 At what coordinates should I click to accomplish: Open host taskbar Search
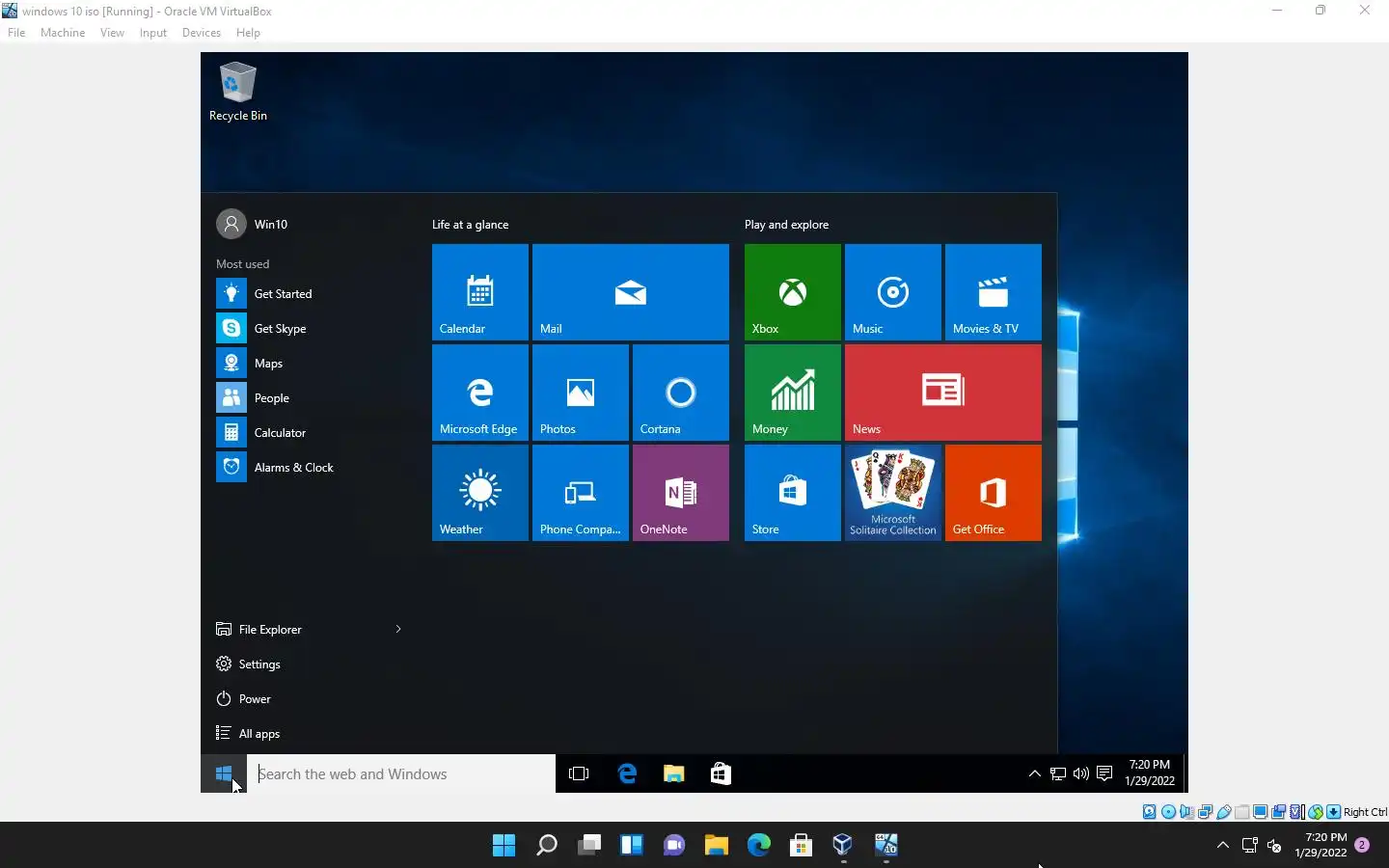546,846
